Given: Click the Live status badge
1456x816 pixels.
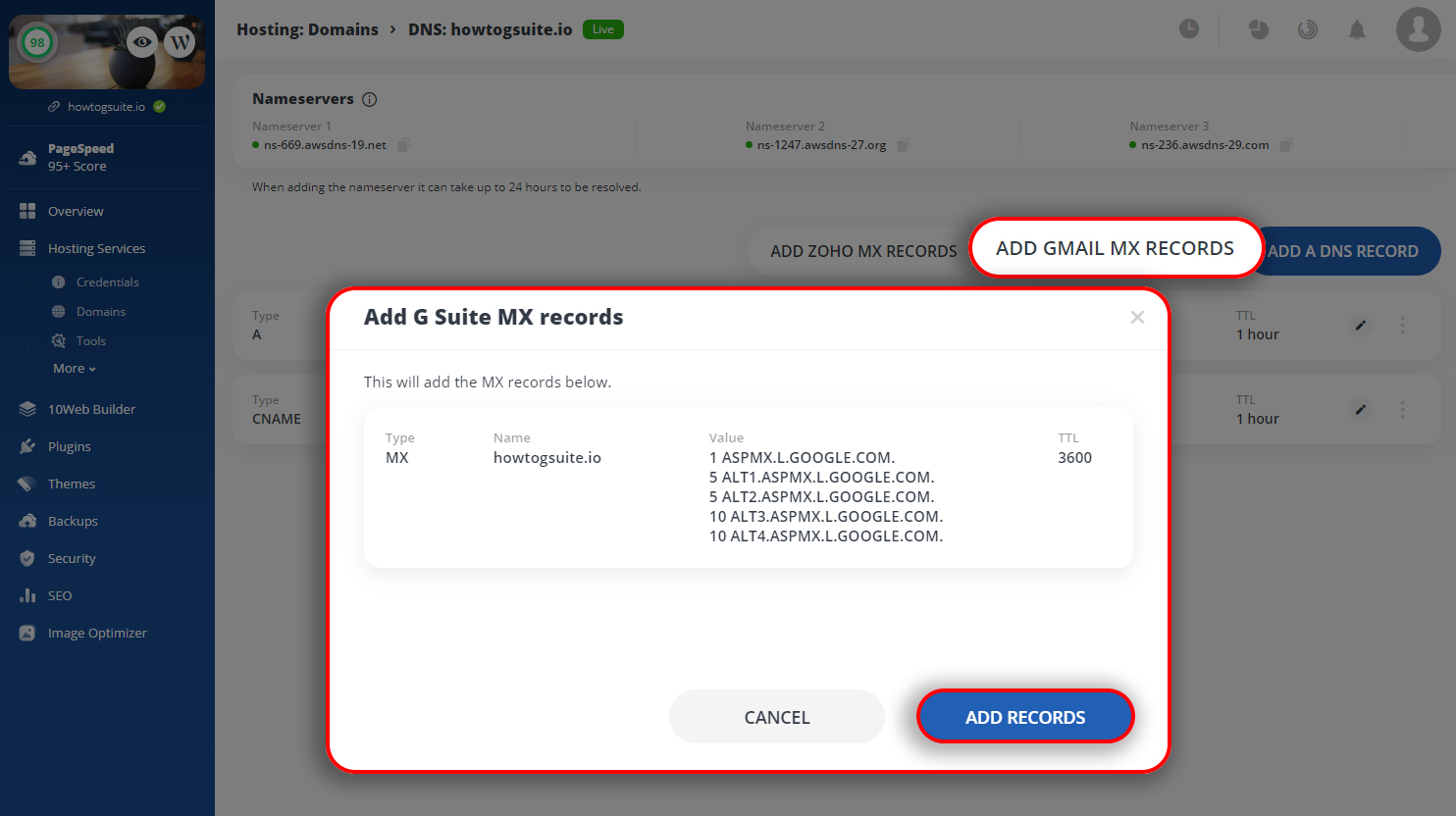Looking at the screenshot, I should coord(602,29).
